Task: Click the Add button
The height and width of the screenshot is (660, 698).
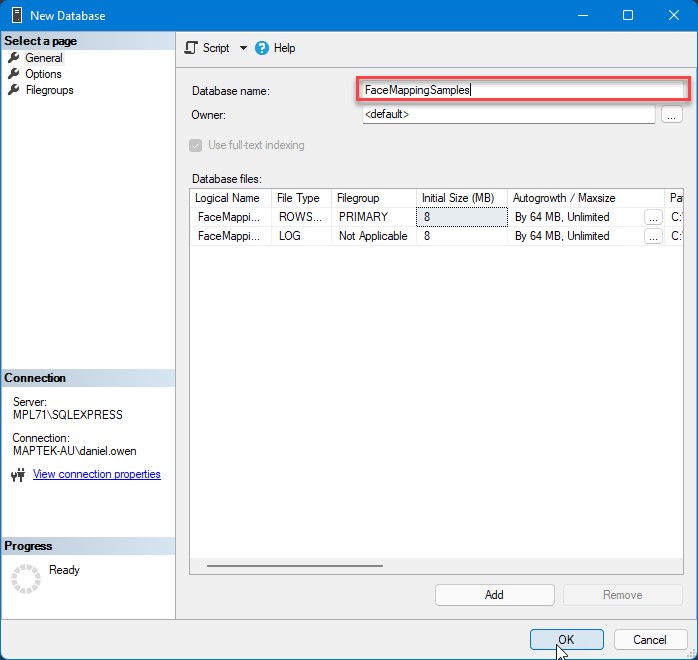Action: (x=494, y=595)
